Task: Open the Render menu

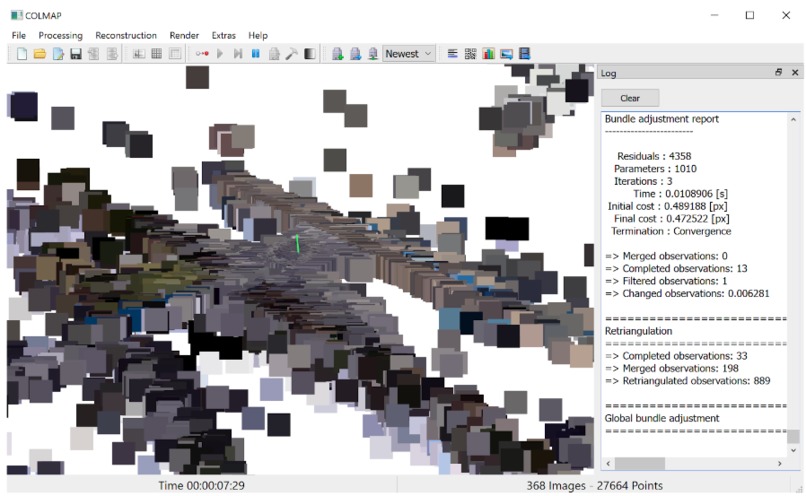Action: pyautogui.click(x=184, y=35)
